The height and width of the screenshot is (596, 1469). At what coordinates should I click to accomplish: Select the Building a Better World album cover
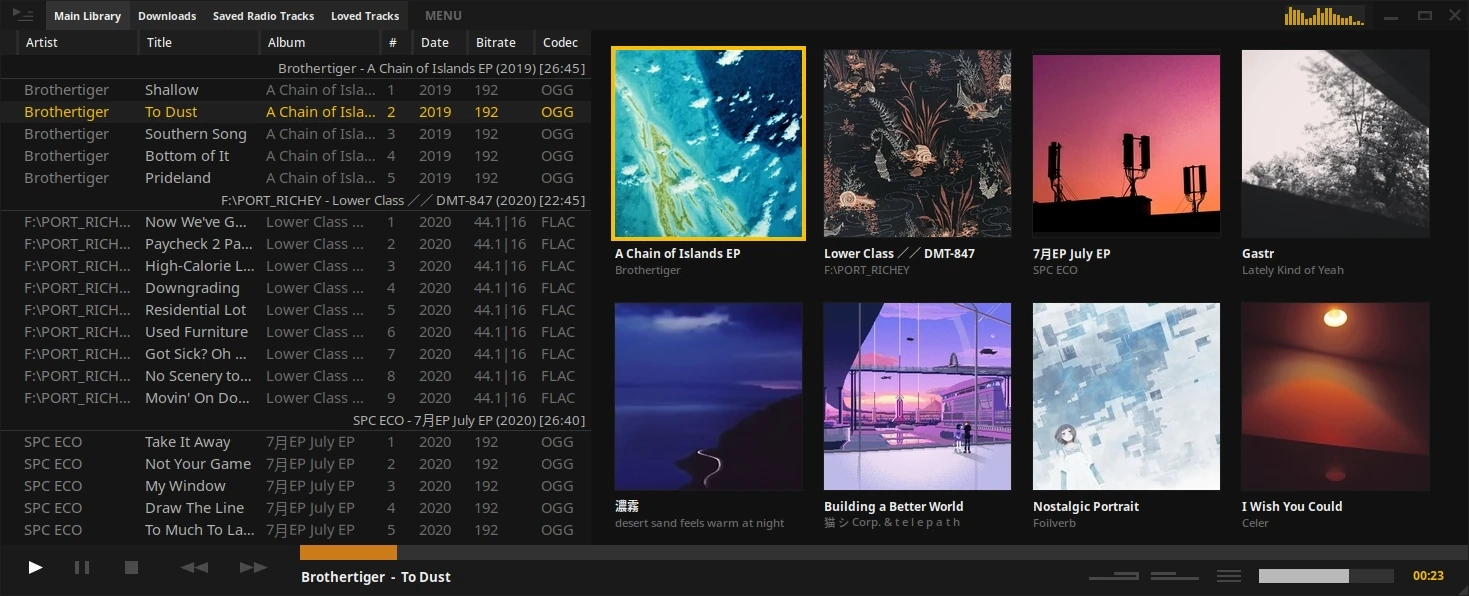tap(917, 396)
